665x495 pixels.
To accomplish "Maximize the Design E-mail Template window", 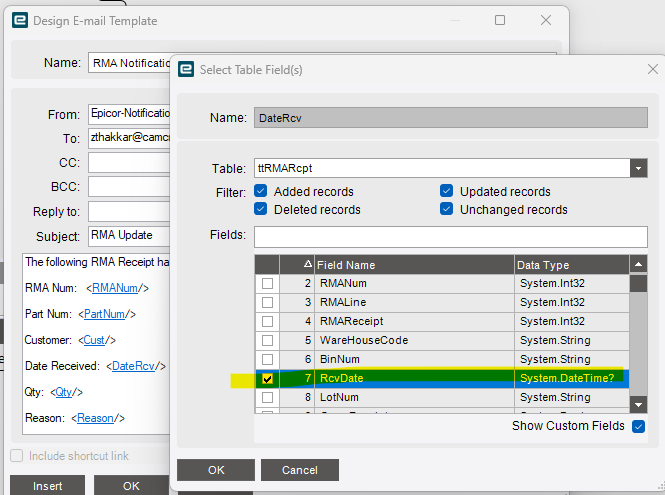I will coord(500,20).
